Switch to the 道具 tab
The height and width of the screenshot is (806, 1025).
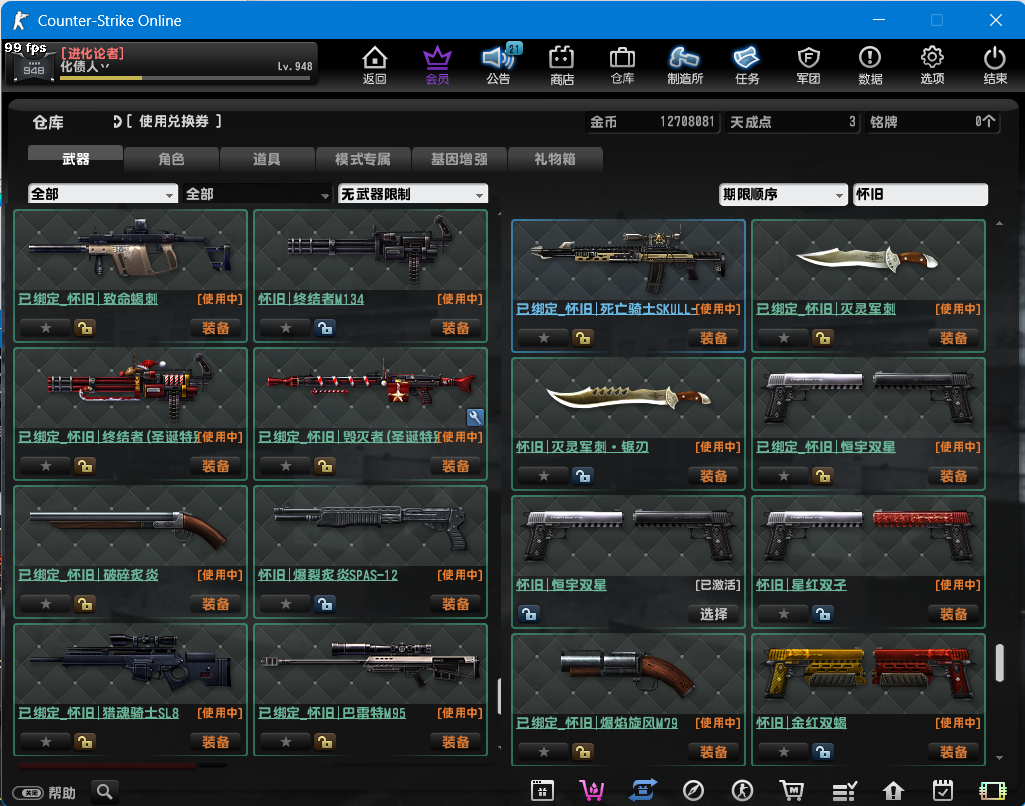coord(267,159)
